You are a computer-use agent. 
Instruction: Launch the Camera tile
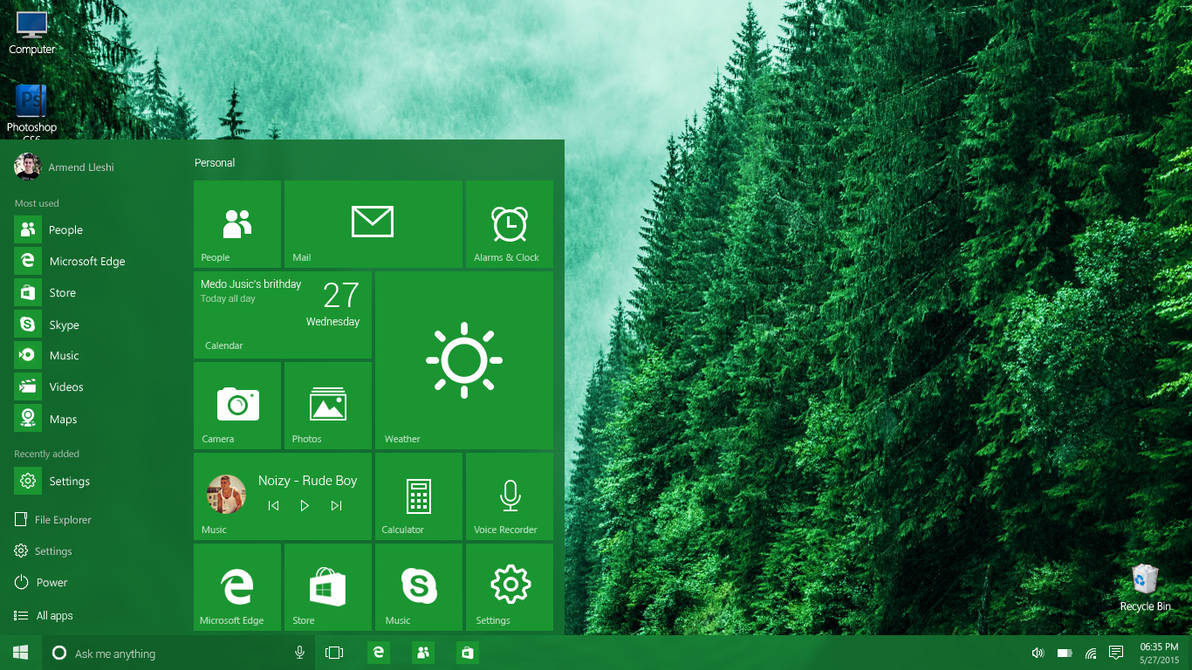click(x=237, y=405)
